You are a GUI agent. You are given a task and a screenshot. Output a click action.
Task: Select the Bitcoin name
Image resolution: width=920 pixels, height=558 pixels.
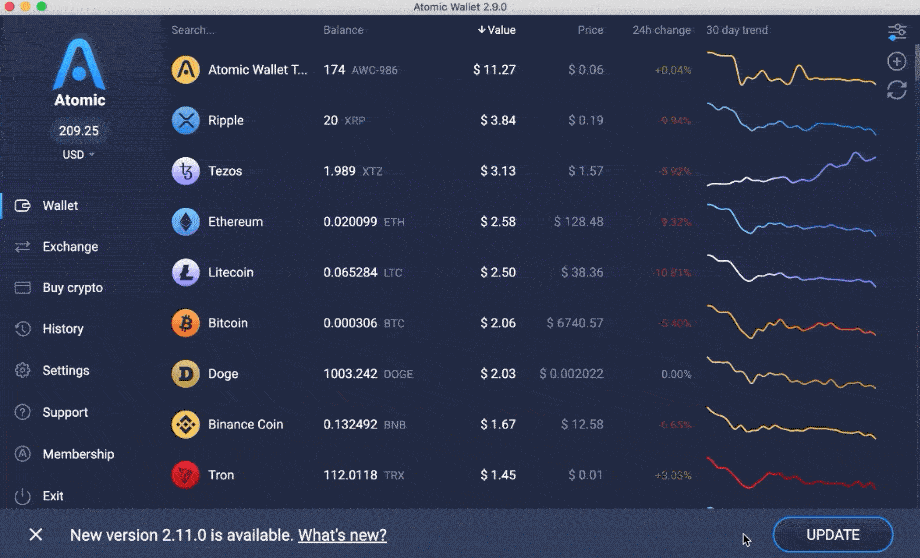pos(228,323)
